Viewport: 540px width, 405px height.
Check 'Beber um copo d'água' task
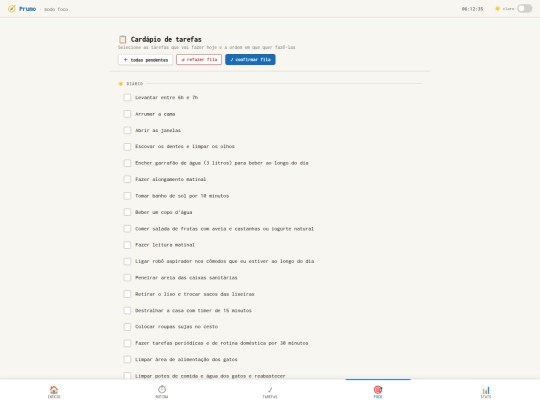click(127, 212)
